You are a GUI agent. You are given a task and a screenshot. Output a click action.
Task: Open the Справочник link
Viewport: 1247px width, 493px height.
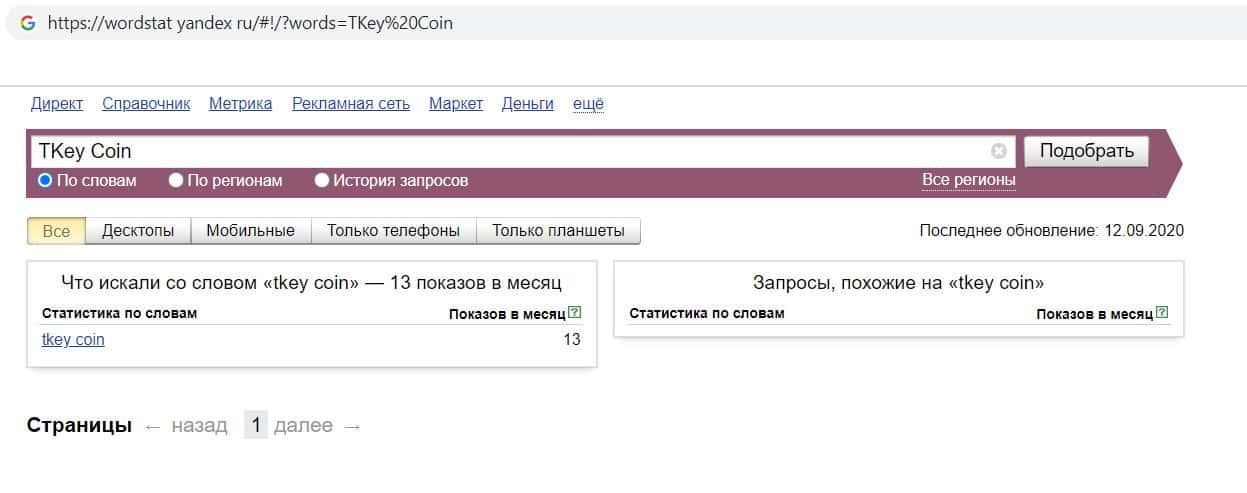click(x=146, y=104)
